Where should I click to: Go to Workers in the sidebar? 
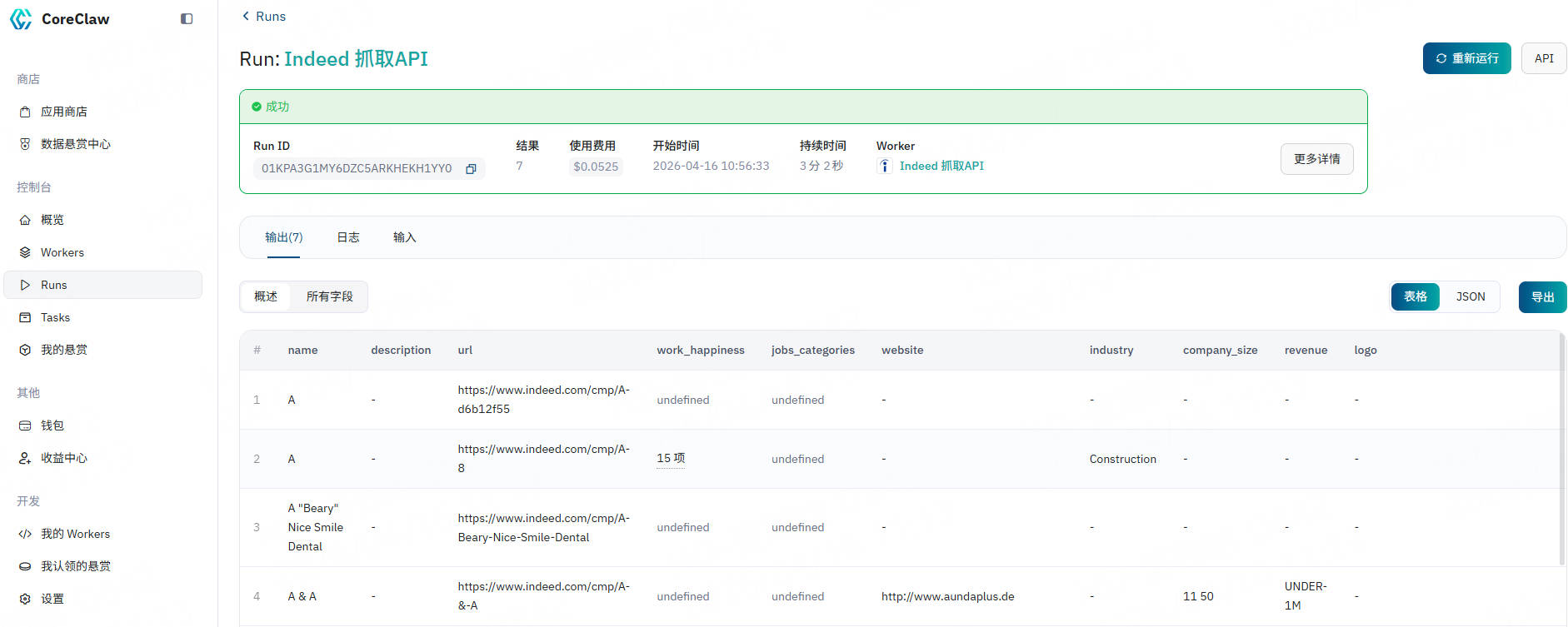(62, 252)
